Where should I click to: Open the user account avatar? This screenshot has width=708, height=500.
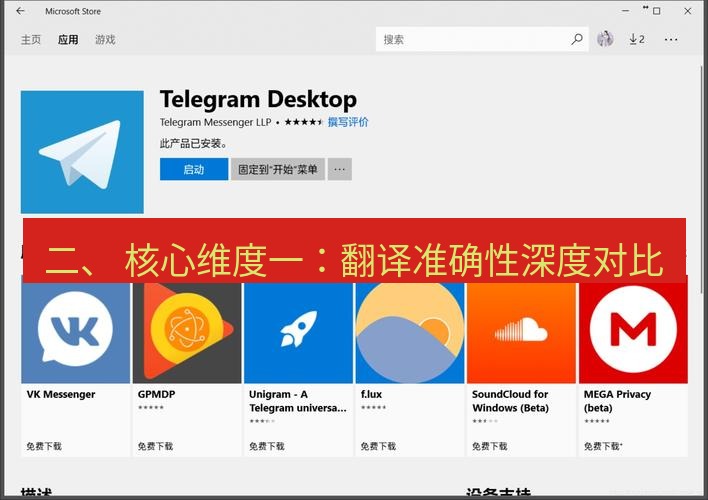tap(605, 39)
